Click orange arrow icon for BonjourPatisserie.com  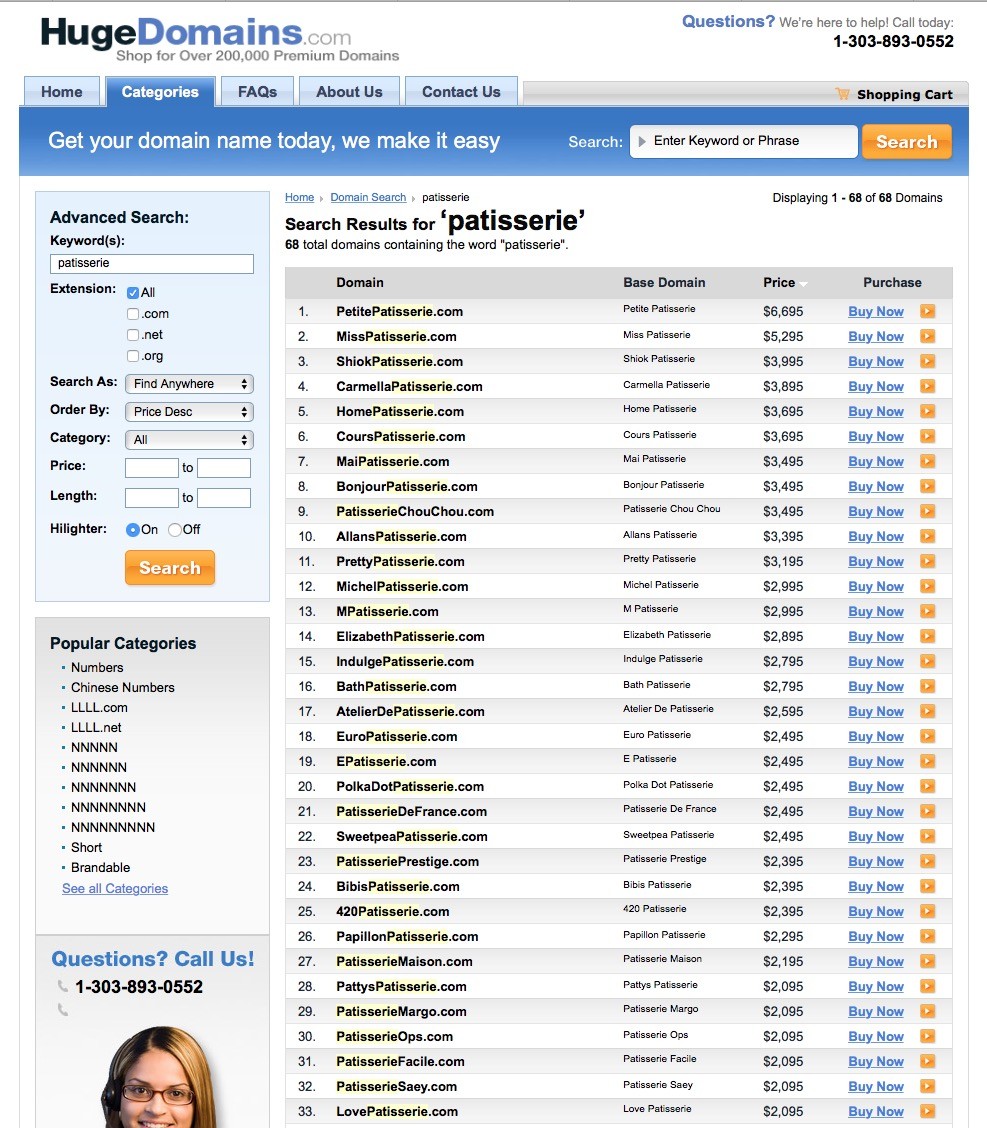point(927,486)
